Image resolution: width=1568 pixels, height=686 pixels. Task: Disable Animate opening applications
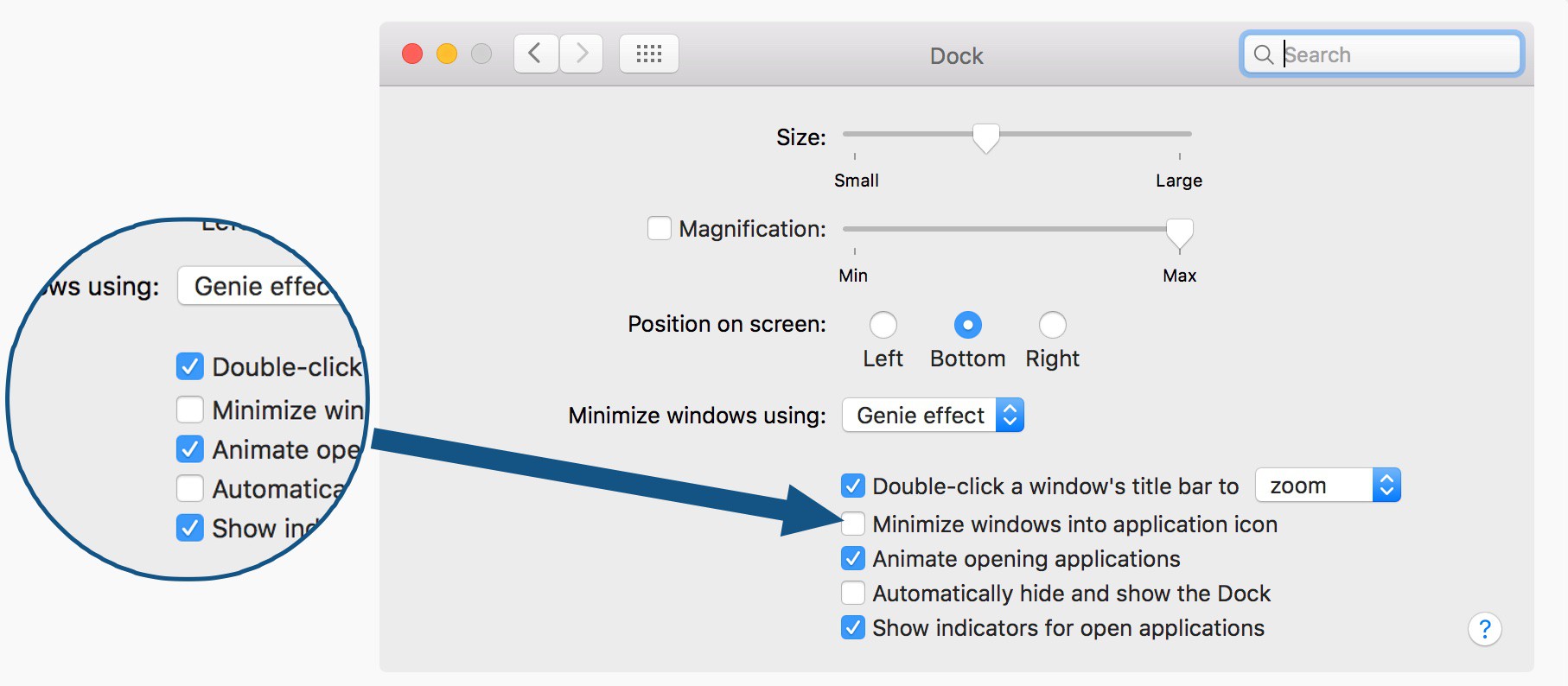click(x=851, y=558)
